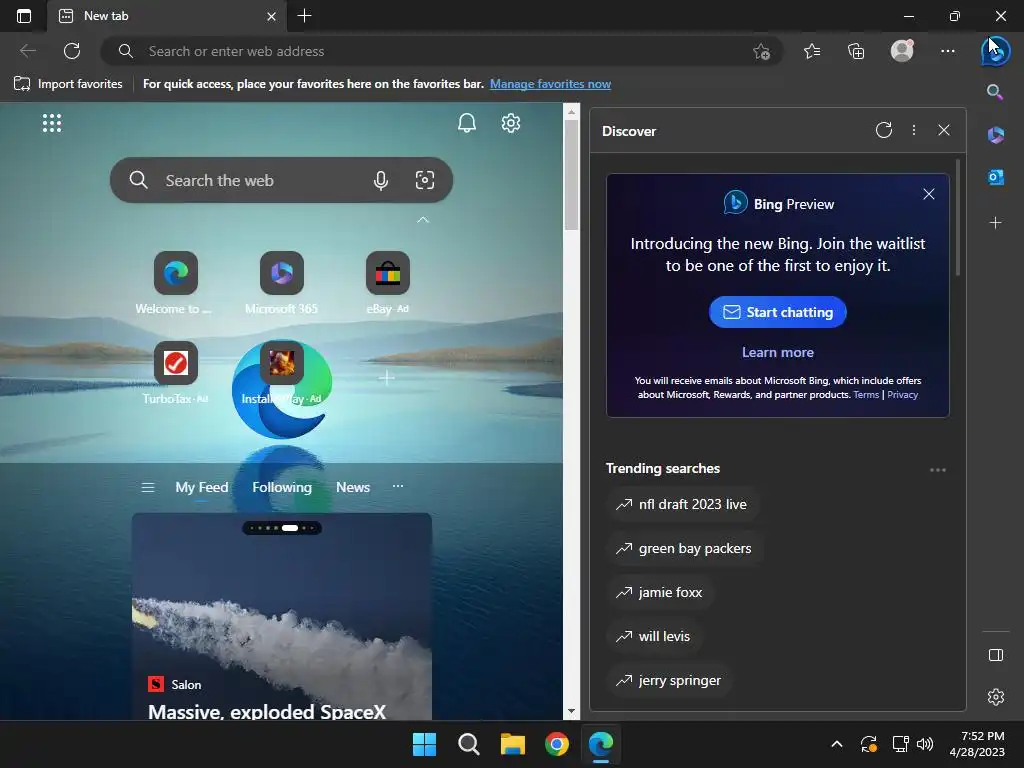Screen dimensions: 1024x768
Task: Select trending search nfl draft 2023 live
Action: (682, 504)
